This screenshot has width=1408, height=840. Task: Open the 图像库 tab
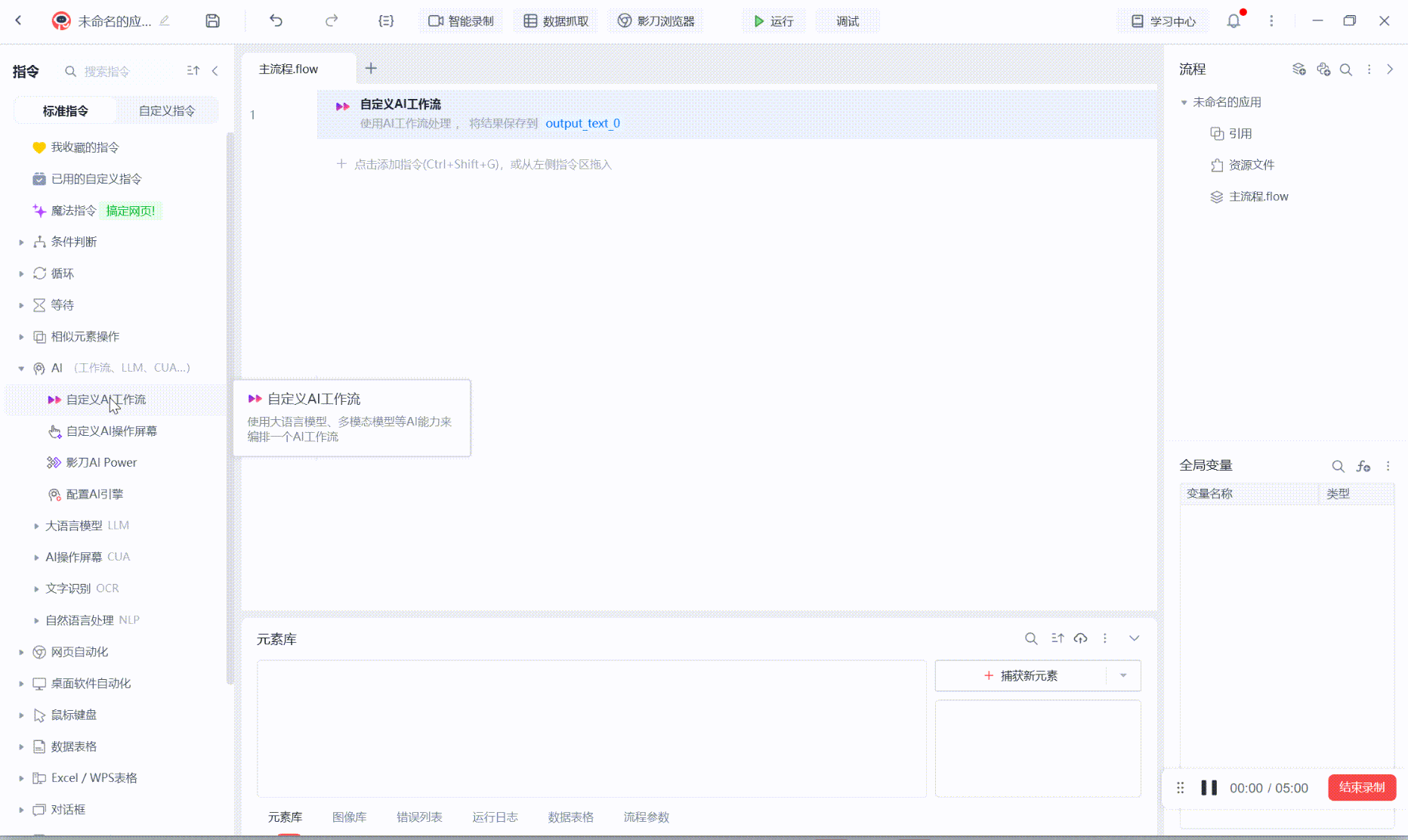[x=349, y=817]
